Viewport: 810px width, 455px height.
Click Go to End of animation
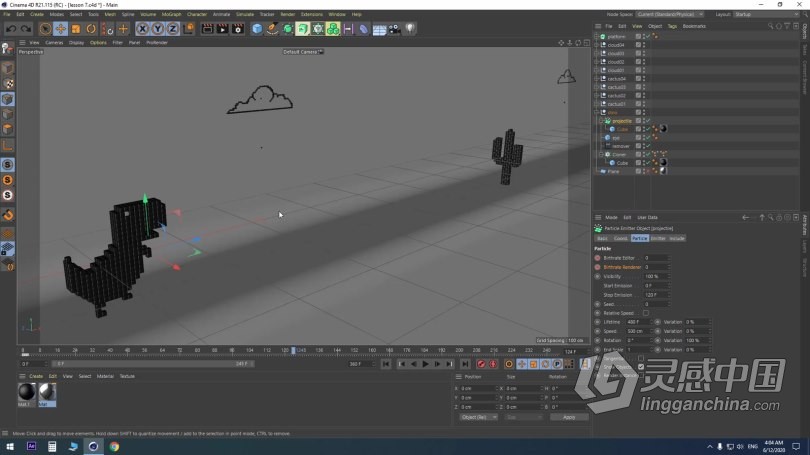[x=465, y=364]
